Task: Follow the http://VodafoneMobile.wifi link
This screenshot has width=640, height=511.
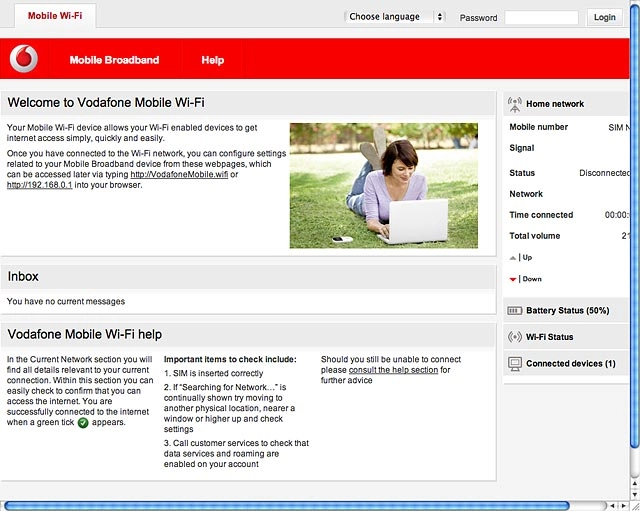Action: click(179, 175)
